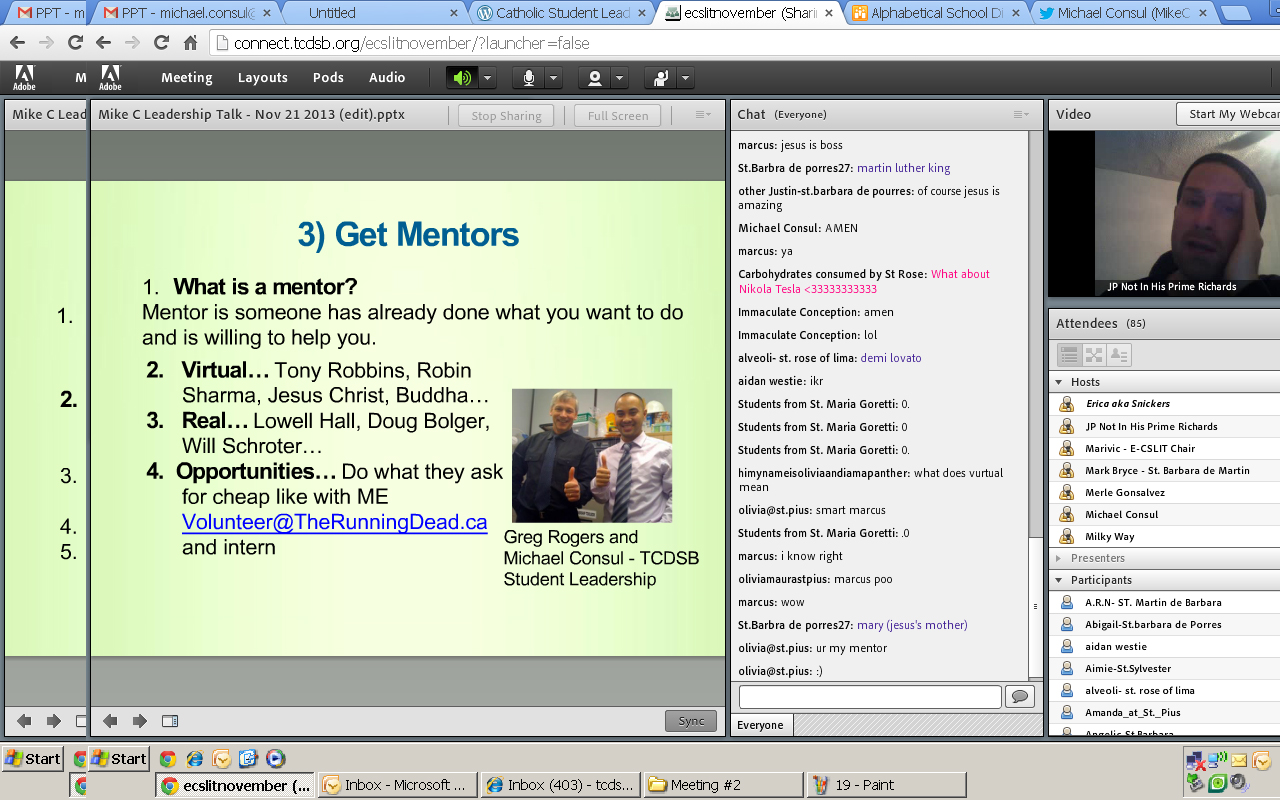Mute the green speaker audio icon
Image resolution: width=1280 pixels, height=800 pixels.
point(462,78)
